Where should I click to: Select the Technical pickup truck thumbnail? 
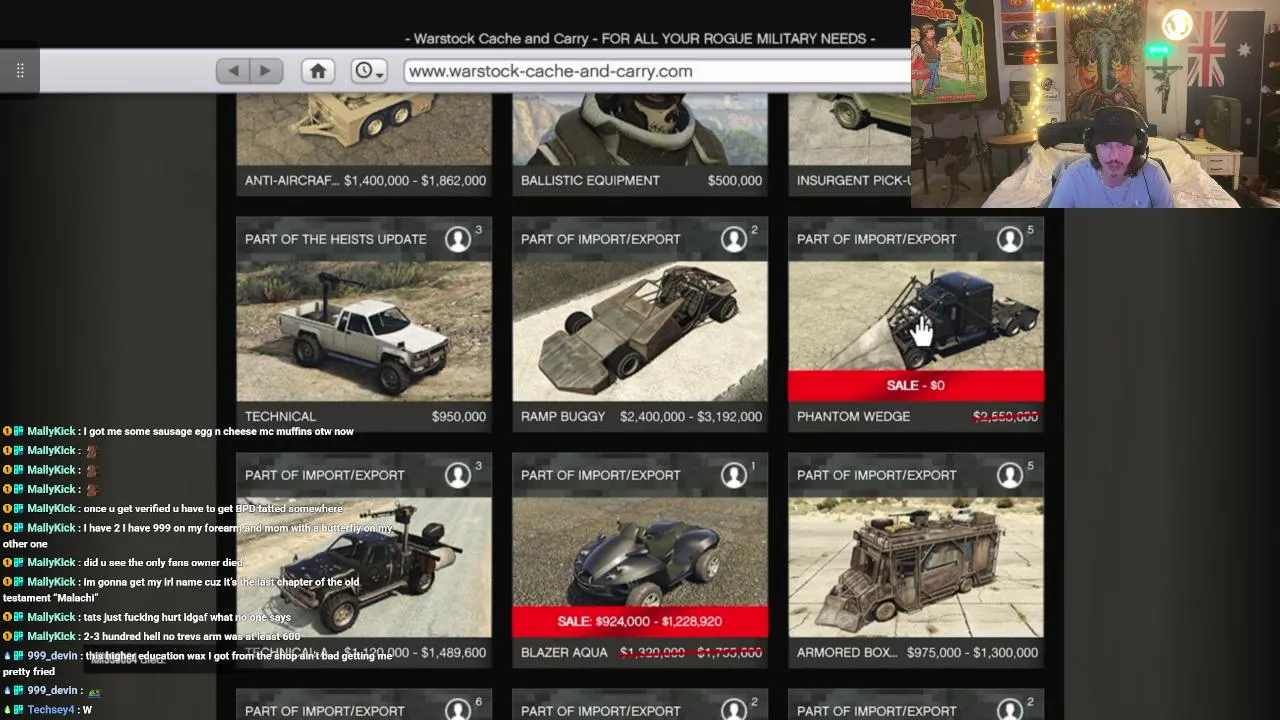[364, 331]
